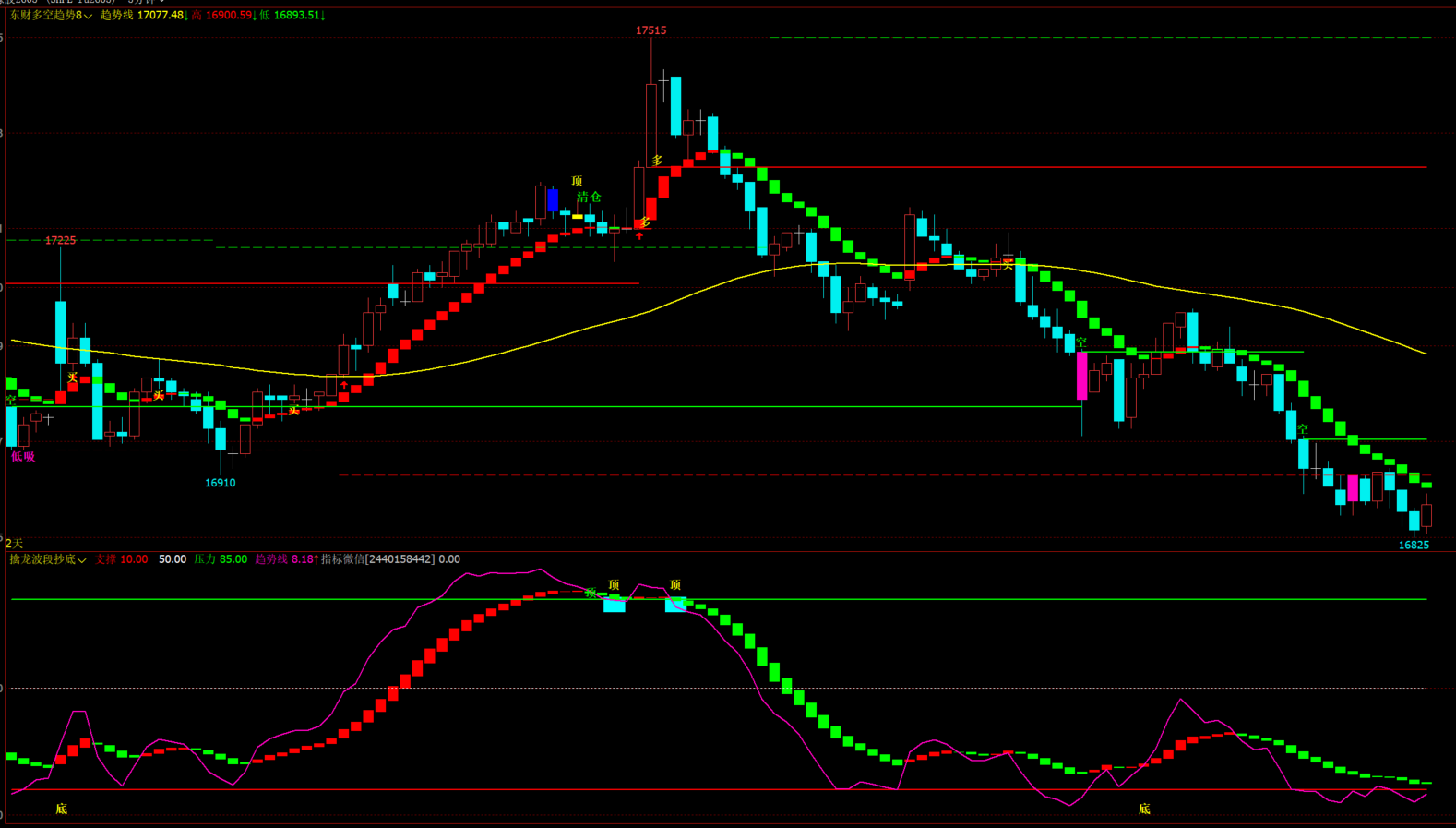Select the 多 signal at the price peak
1456x828 pixels.
(x=657, y=161)
